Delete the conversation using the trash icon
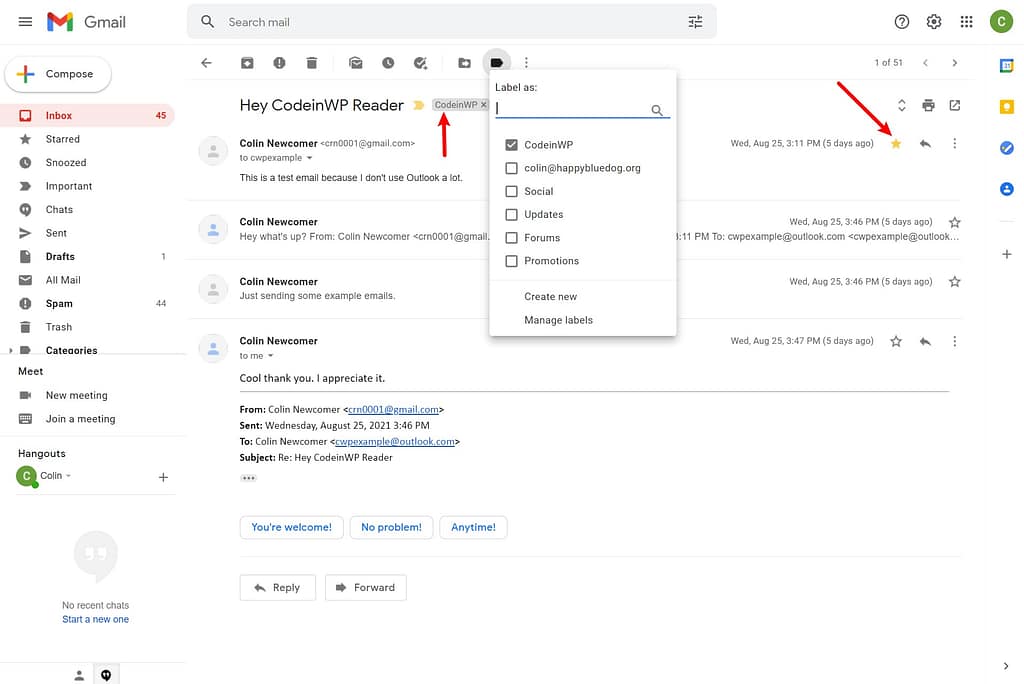The height and width of the screenshot is (684, 1024). point(311,62)
